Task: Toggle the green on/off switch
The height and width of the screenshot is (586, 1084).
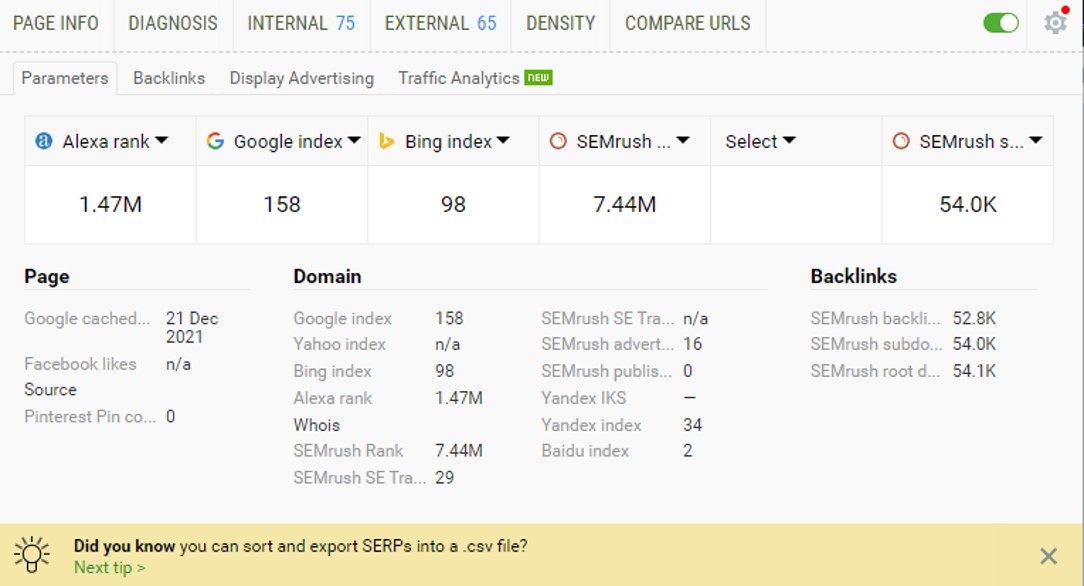Action: pos(1000,23)
